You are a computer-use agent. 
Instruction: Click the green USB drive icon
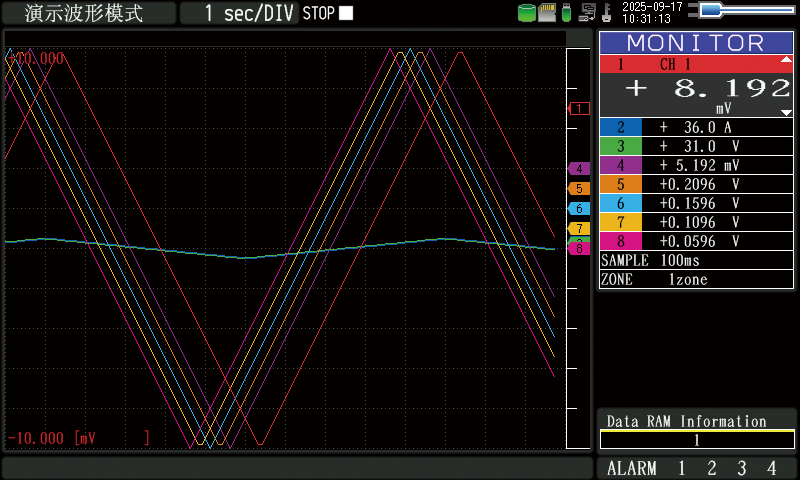pos(566,13)
